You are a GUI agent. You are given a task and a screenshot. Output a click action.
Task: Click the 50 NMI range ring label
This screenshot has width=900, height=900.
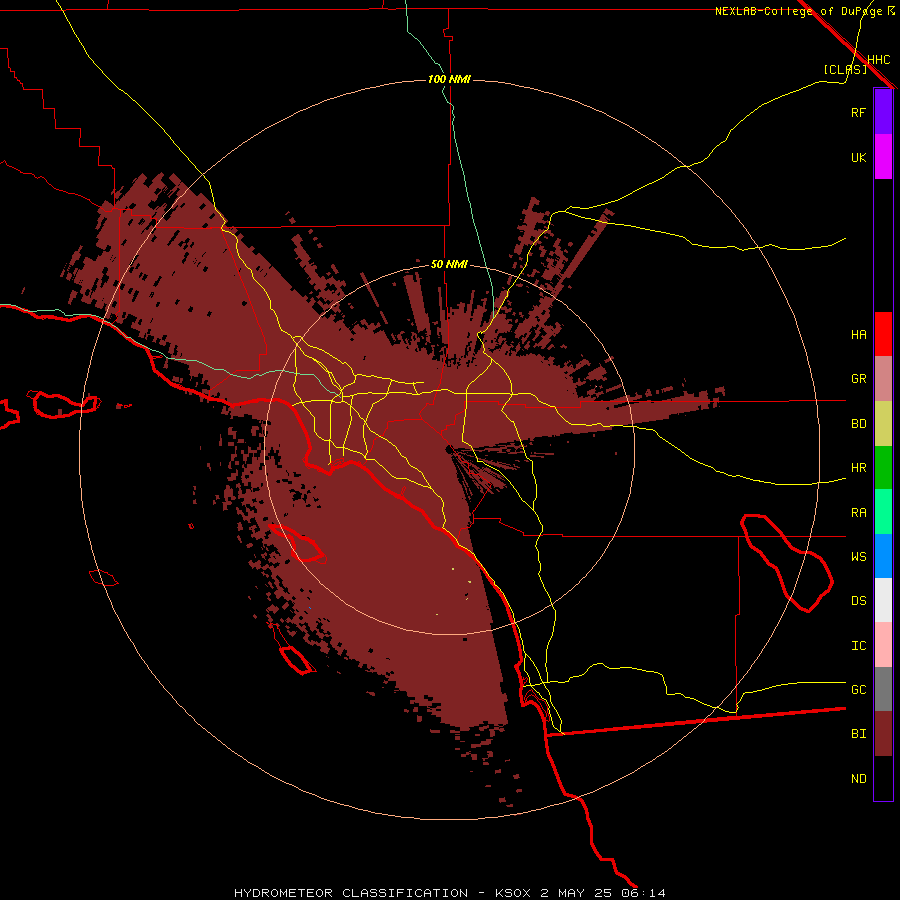(x=449, y=265)
